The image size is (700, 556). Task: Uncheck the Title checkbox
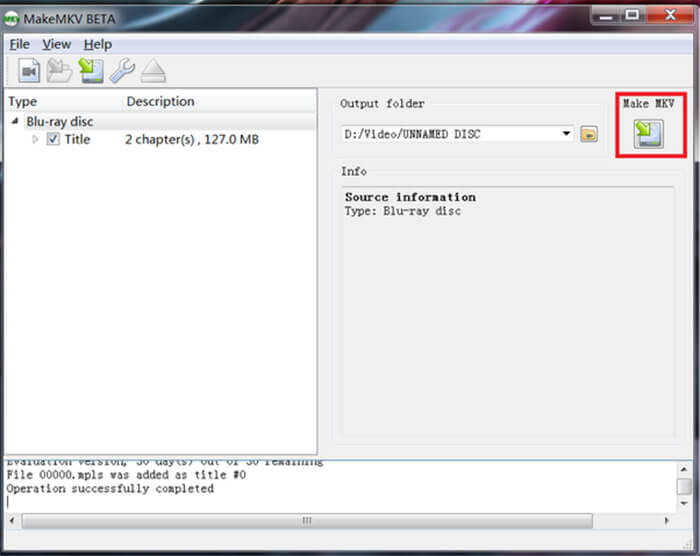pos(53,139)
